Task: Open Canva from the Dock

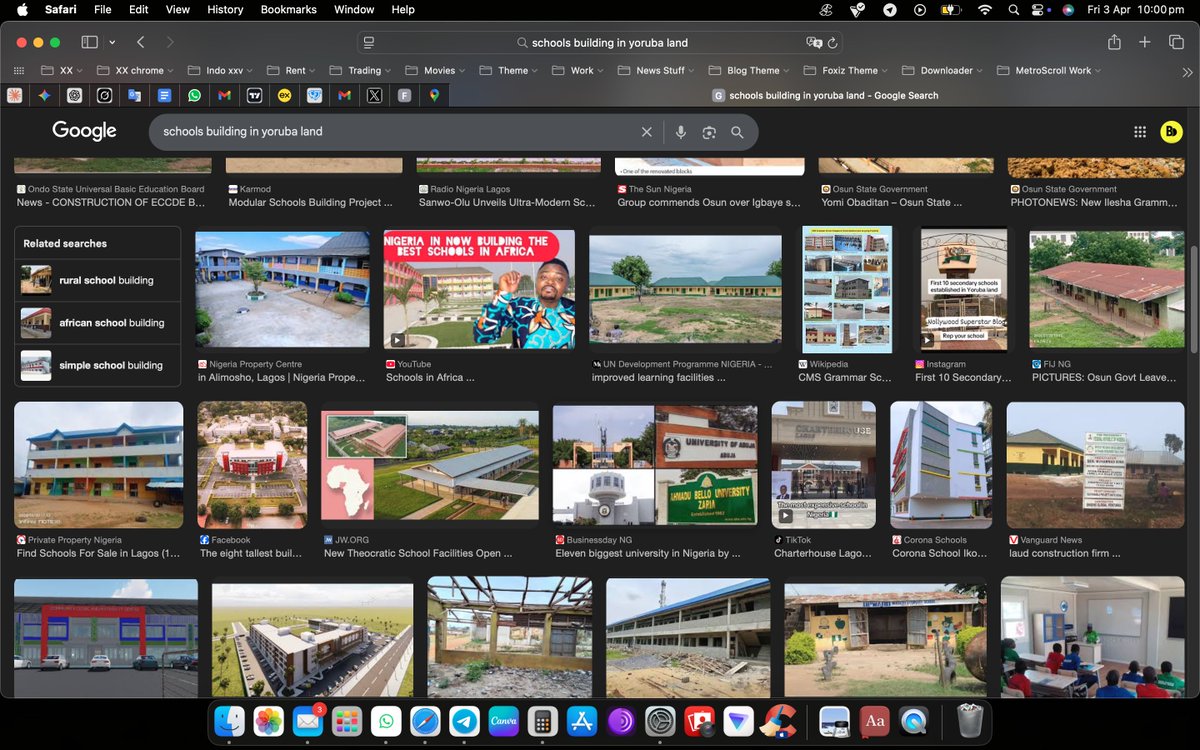Action: point(504,720)
